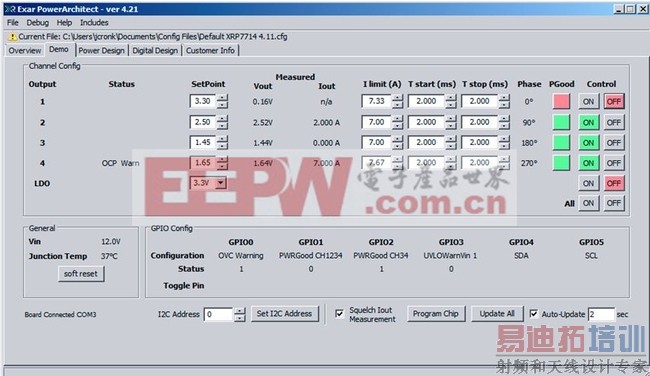Click the Vin 12.0V value
Viewport: 650px width, 376px height.
tap(111, 241)
